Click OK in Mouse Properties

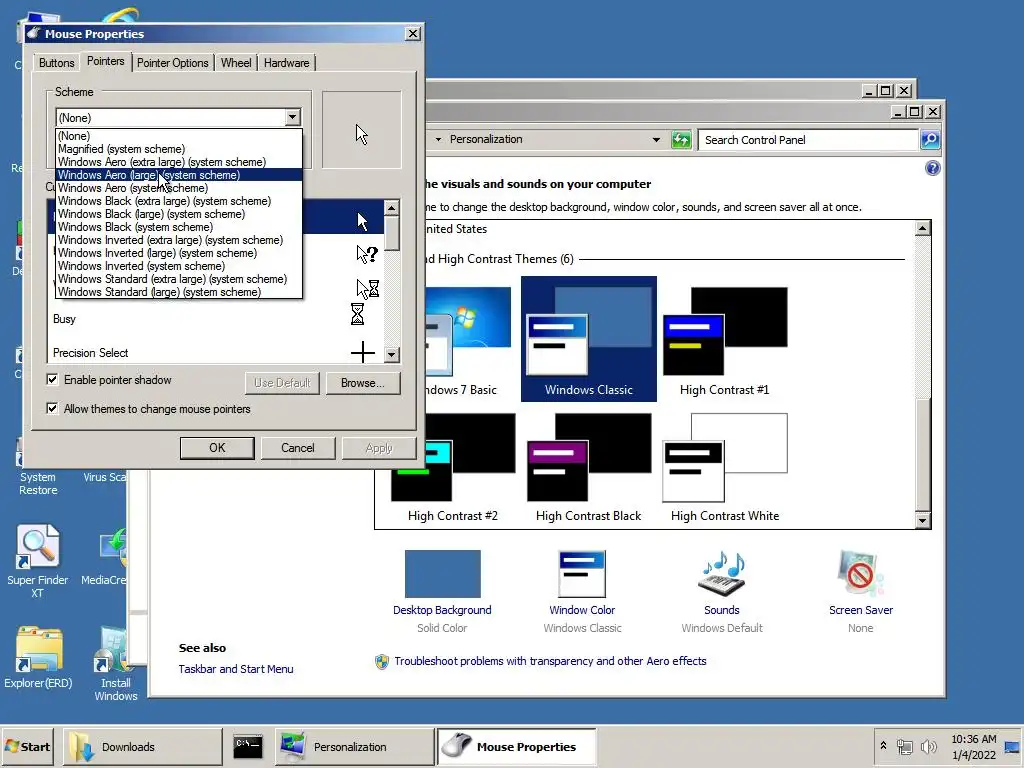click(217, 448)
